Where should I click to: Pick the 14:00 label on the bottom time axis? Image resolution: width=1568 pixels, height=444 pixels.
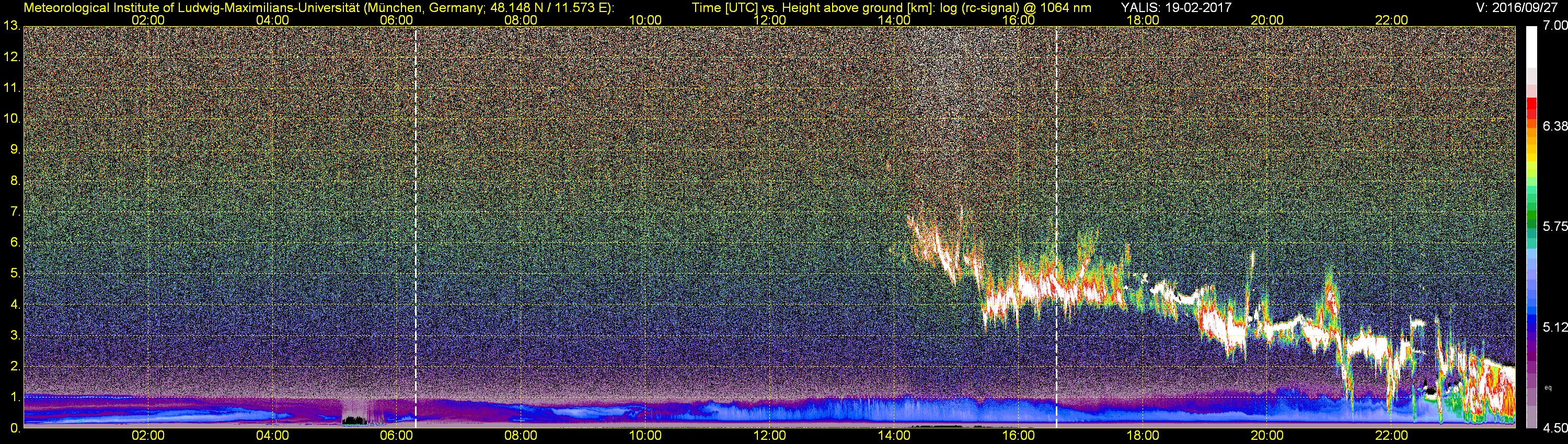(894, 436)
